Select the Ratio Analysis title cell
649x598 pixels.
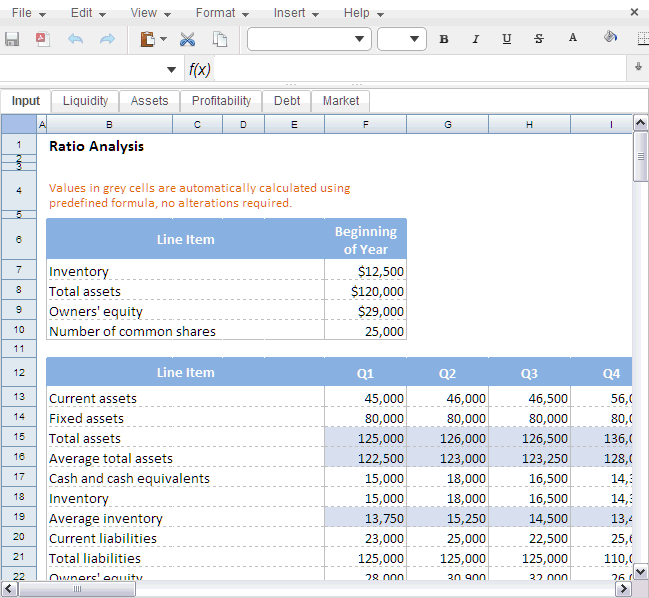coord(96,146)
